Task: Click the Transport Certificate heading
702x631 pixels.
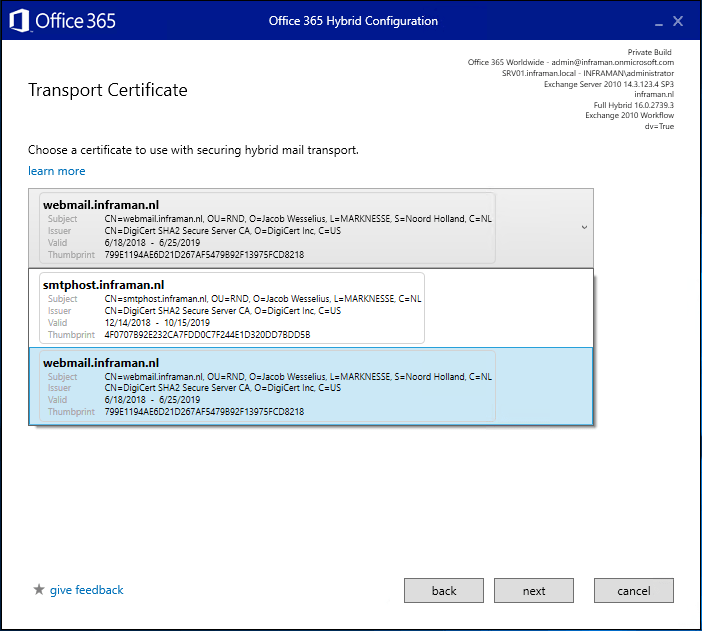Action: tap(107, 90)
